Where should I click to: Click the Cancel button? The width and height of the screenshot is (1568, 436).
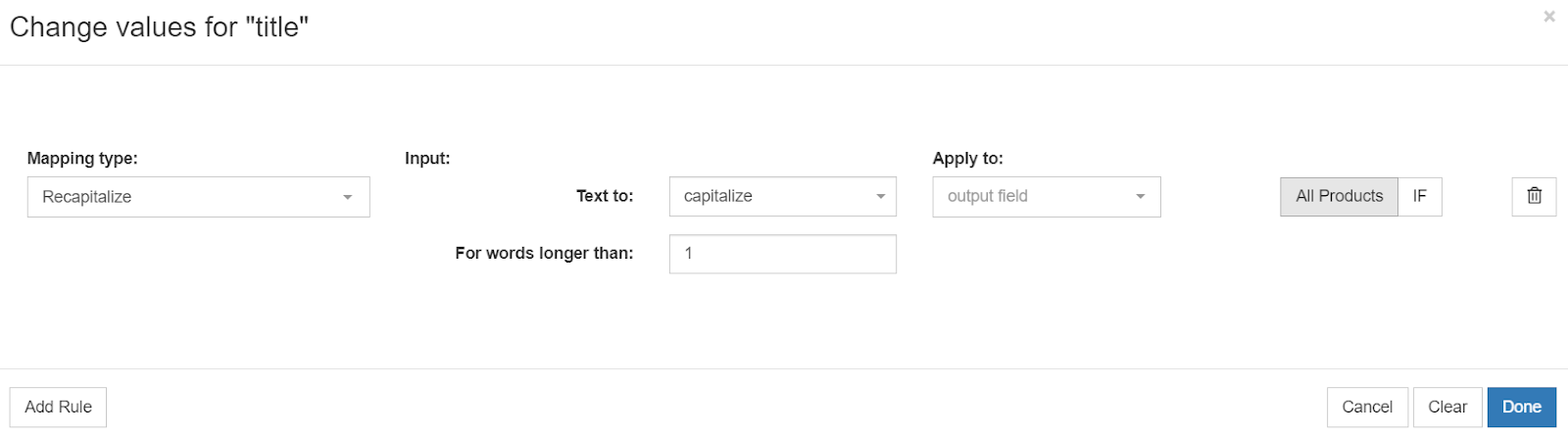[x=1366, y=407]
